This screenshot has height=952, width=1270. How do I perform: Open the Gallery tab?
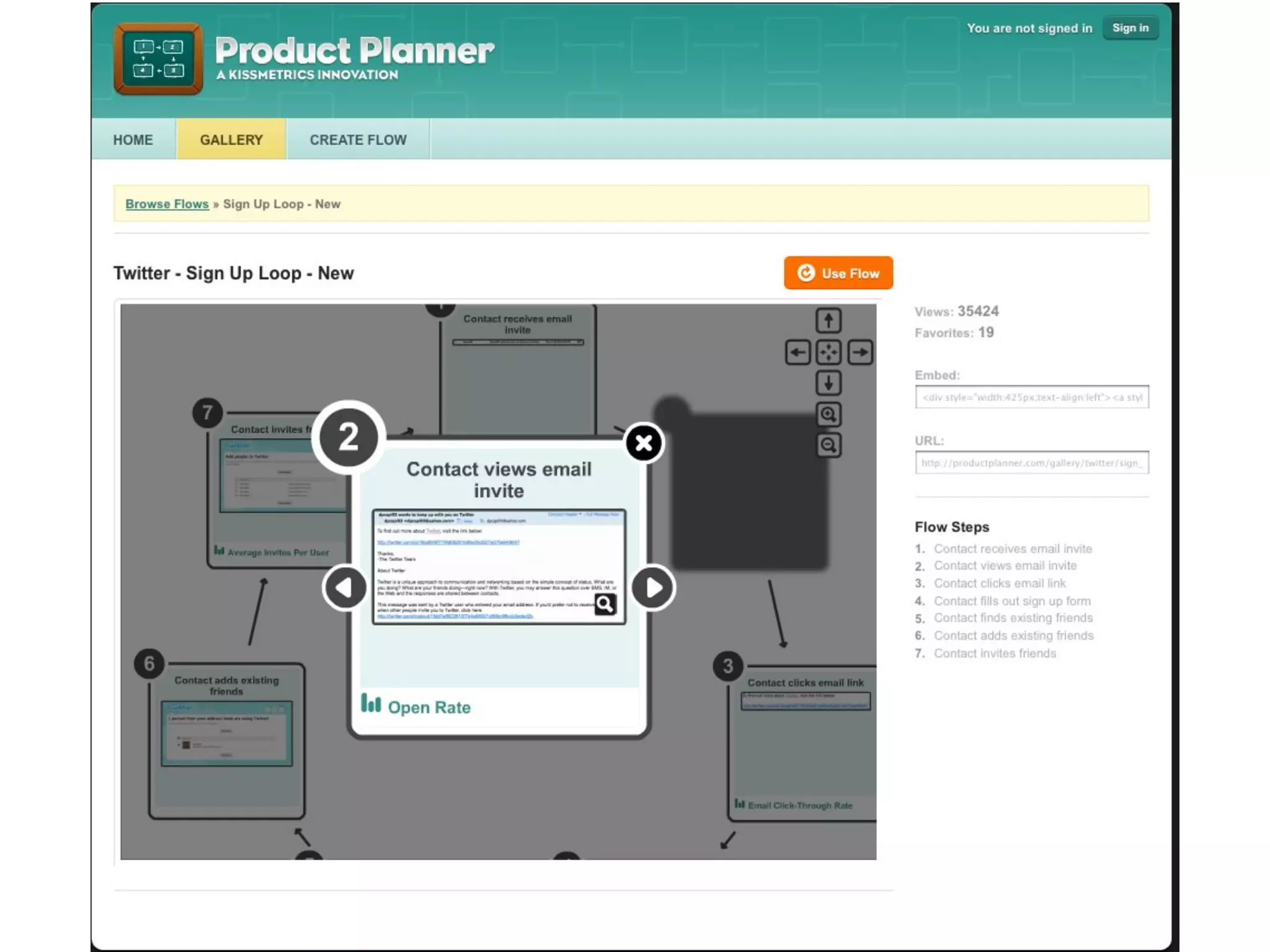[x=231, y=140]
